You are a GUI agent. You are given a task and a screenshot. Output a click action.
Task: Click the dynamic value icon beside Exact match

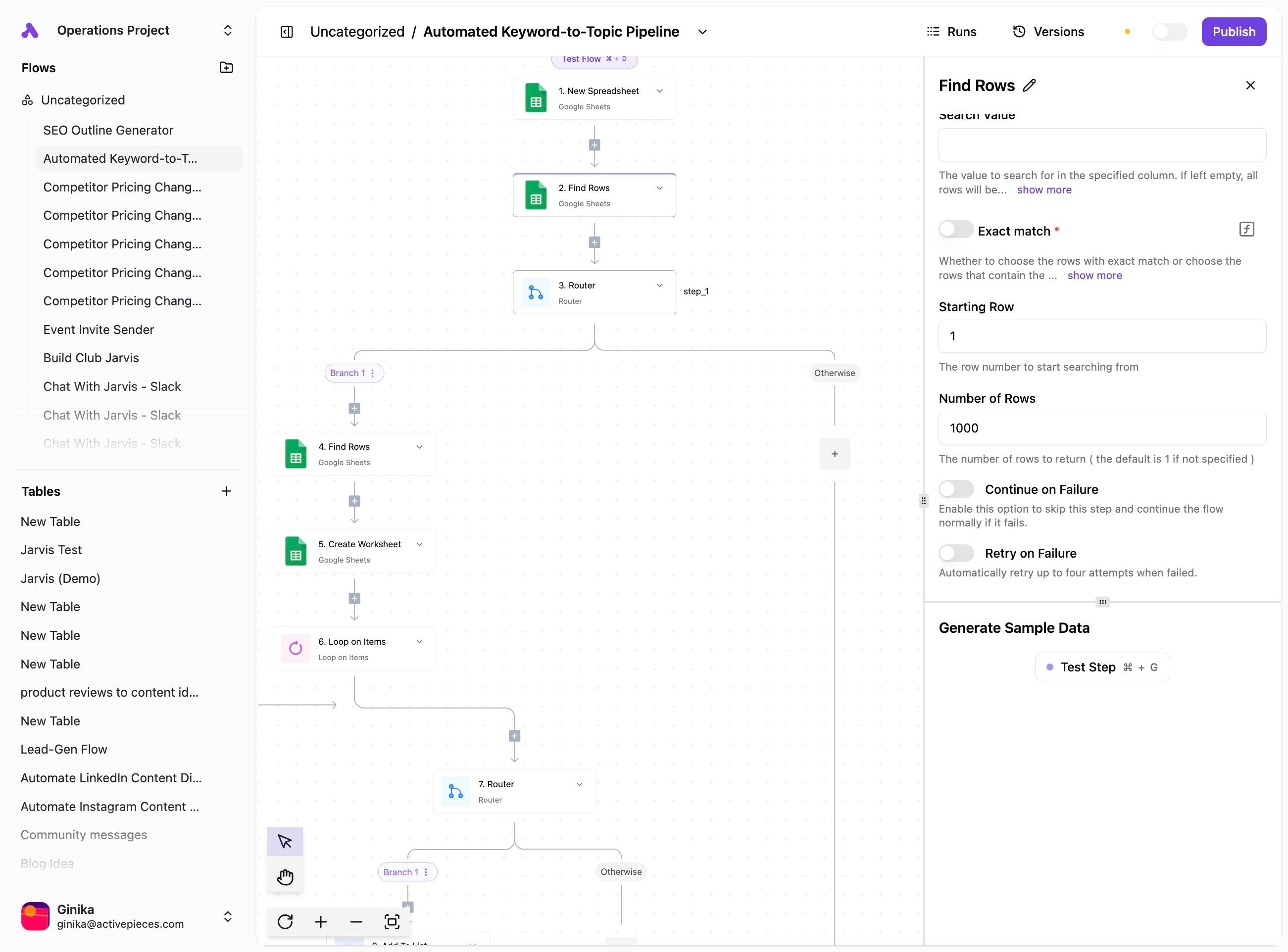(x=1246, y=230)
